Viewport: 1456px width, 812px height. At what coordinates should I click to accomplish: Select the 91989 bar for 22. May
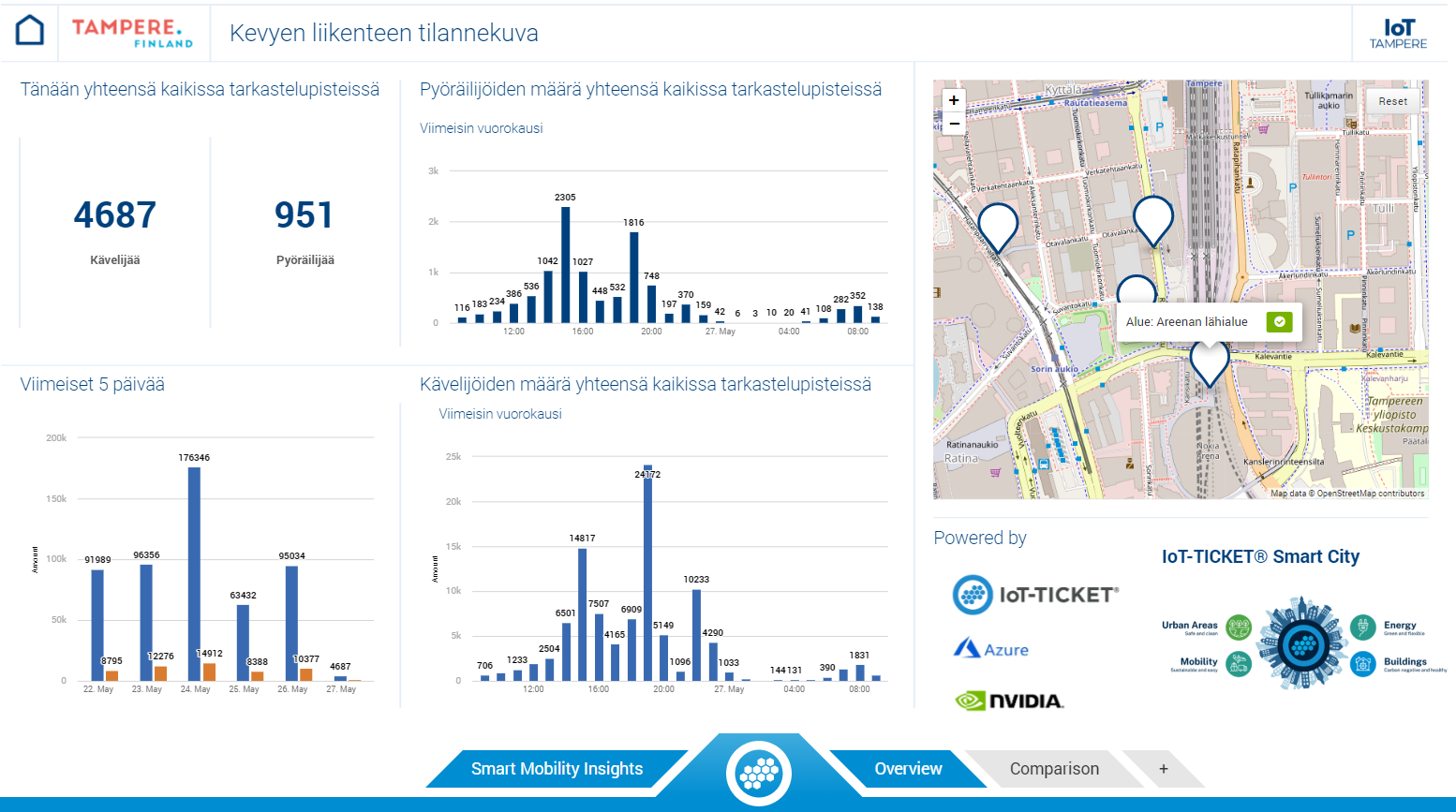click(97, 625)
